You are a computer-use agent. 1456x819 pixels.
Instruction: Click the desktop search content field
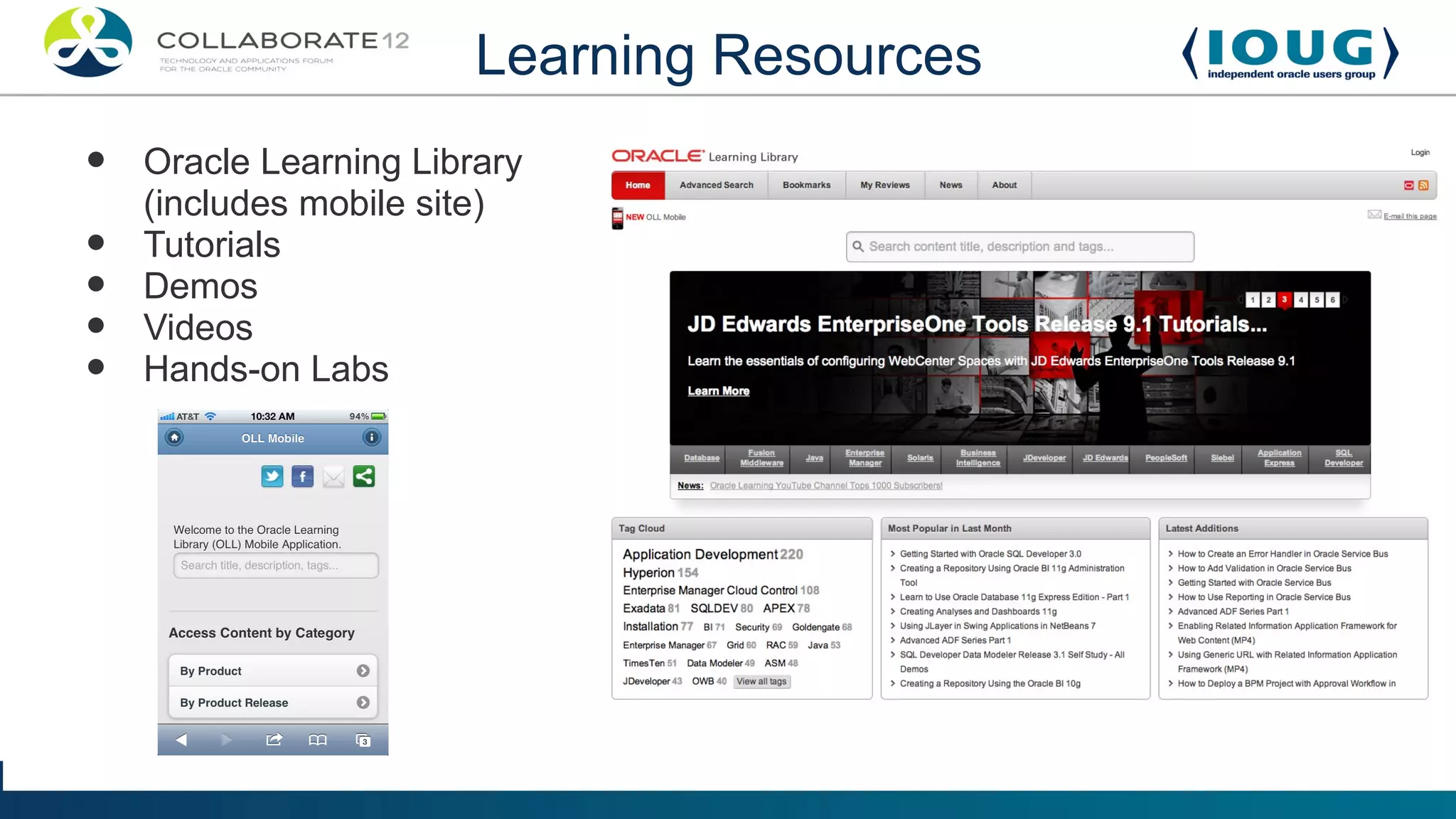click(1019, 247)
